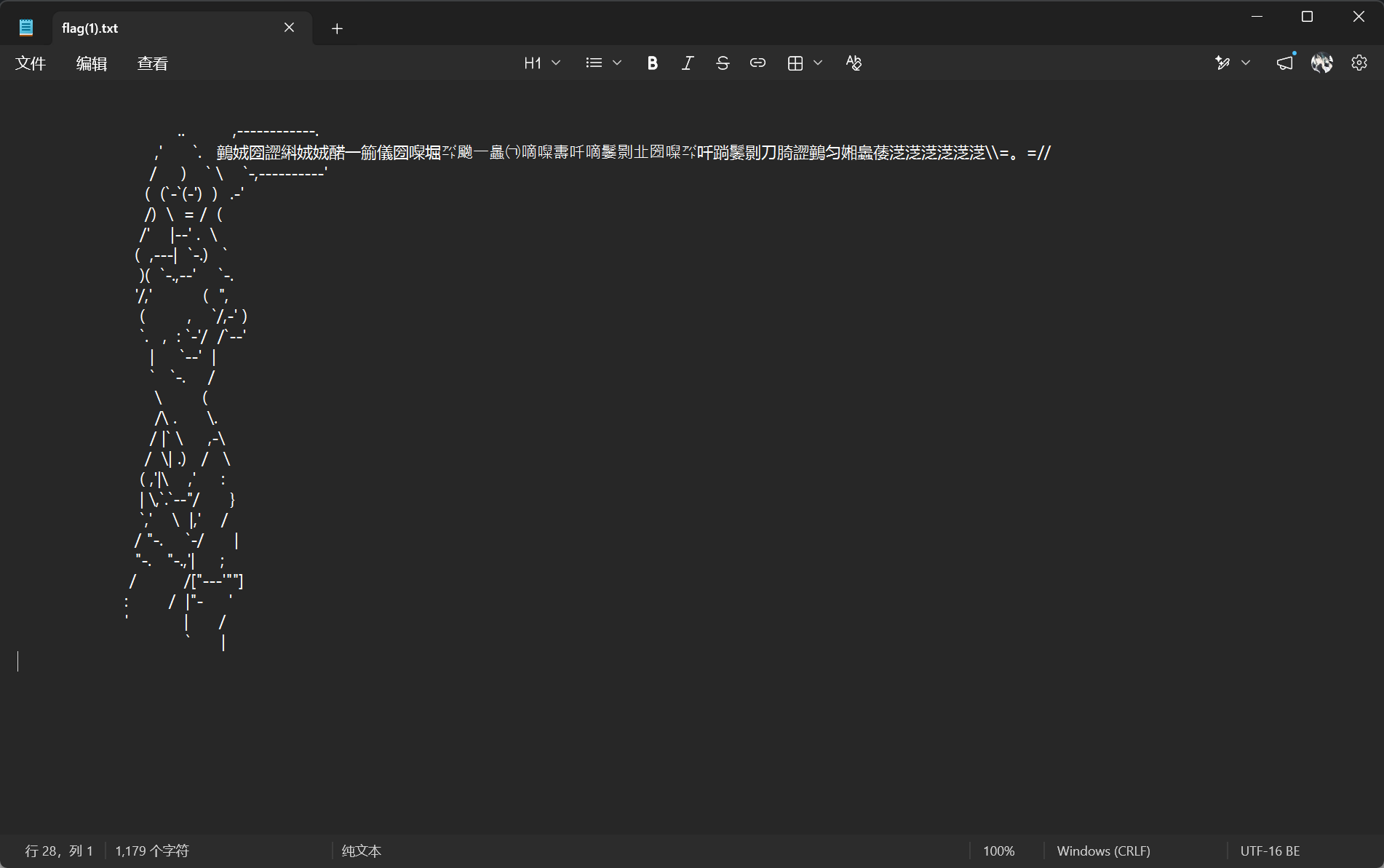The height and width of the screenshot is (868, 1384).
Task: Open the 编辑 menu
Action: point(92,63)
